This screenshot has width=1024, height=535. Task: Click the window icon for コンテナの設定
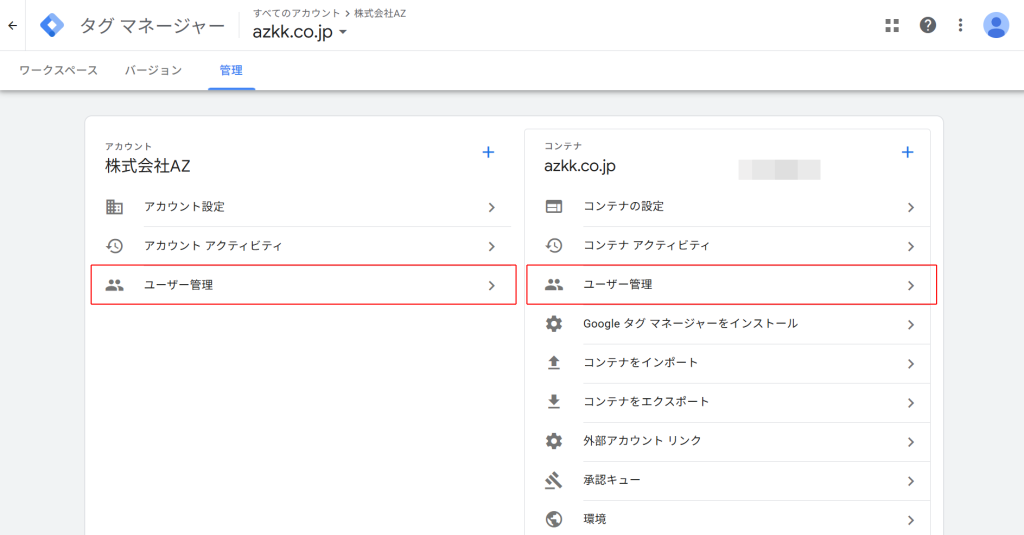(x=554, y=206)
